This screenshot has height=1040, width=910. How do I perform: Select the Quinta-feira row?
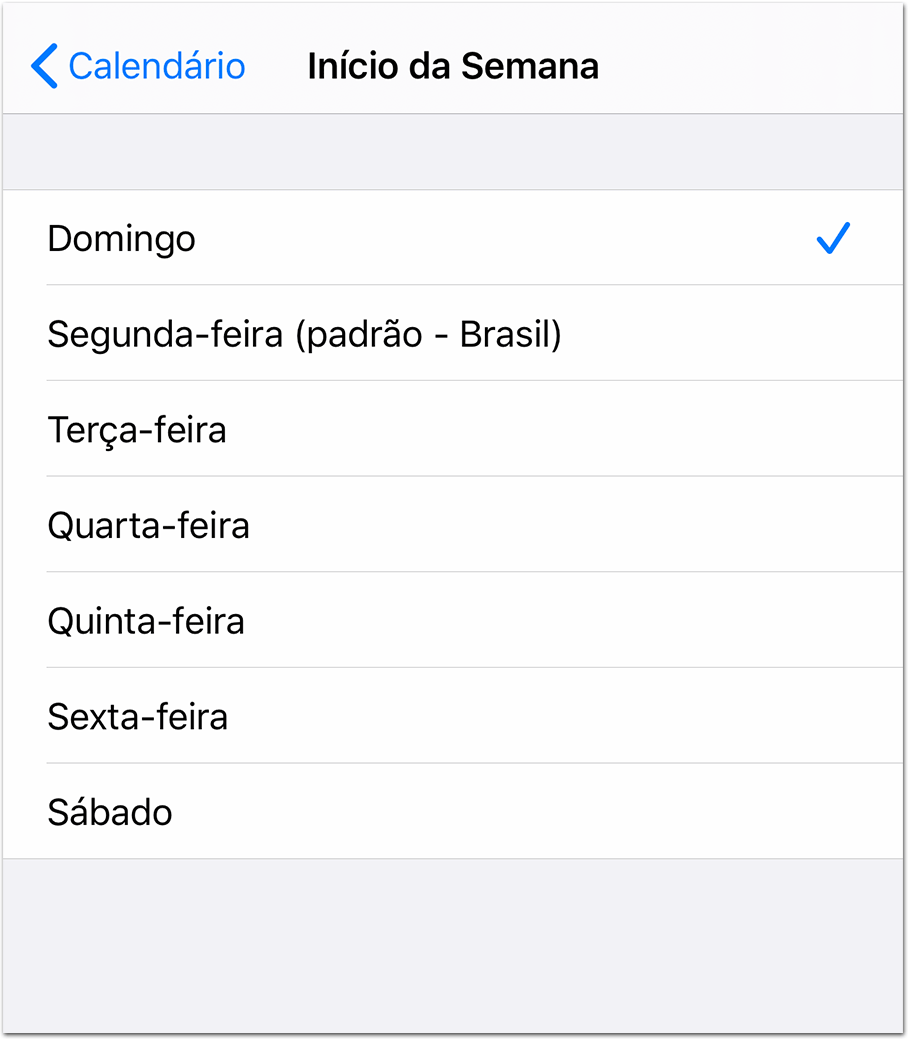454,619
